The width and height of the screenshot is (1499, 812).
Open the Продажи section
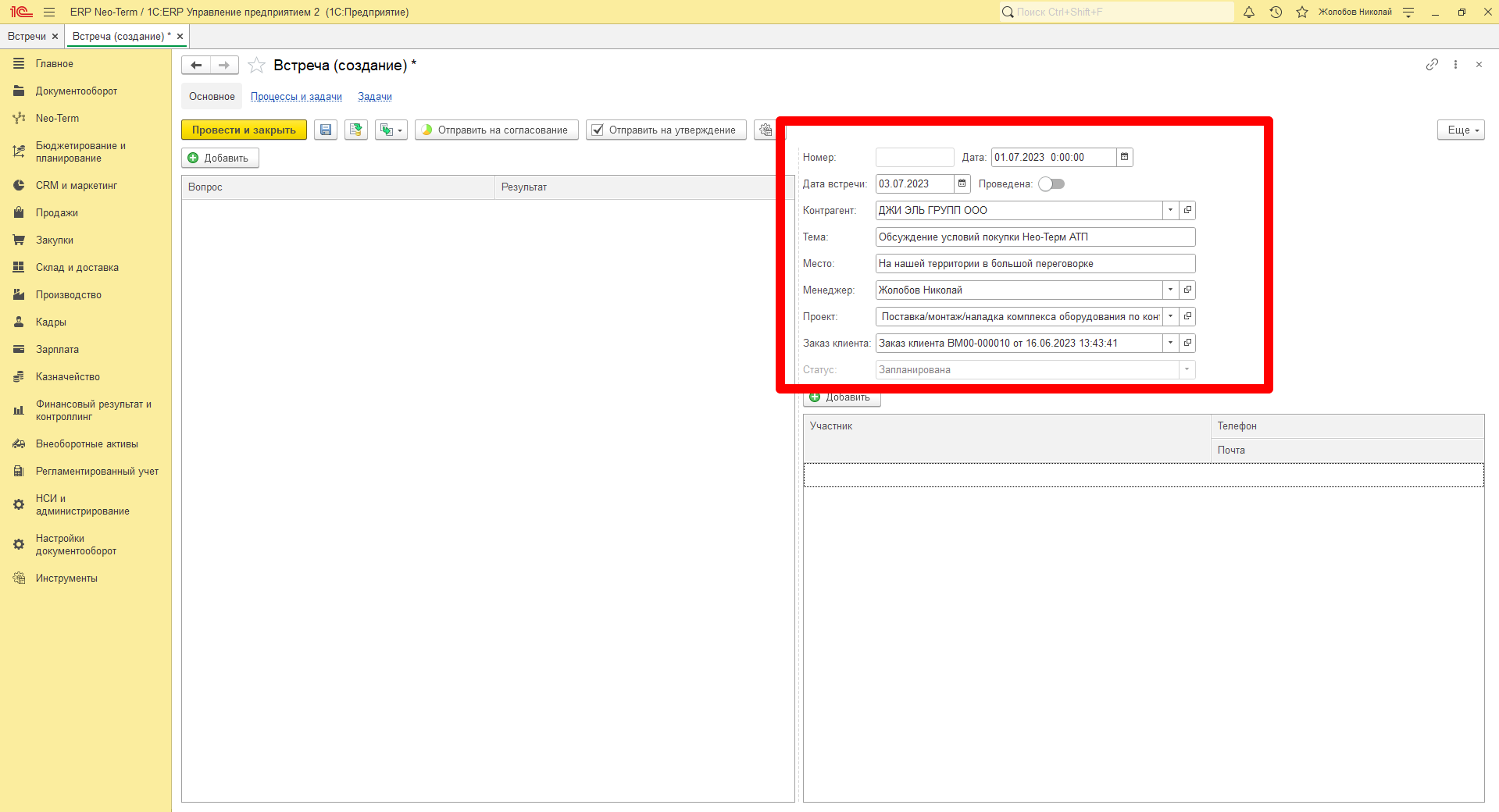[57, 212]
